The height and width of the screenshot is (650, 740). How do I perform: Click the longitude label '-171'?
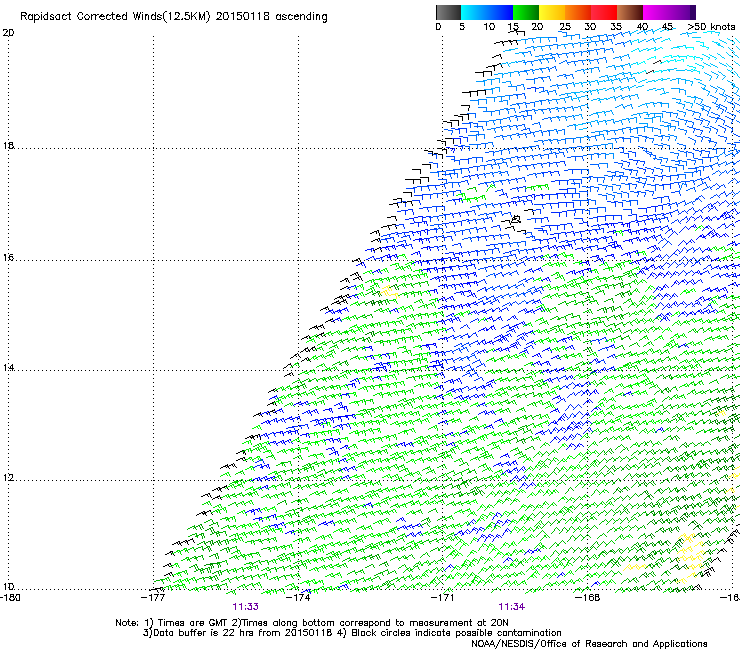(442, 597)
